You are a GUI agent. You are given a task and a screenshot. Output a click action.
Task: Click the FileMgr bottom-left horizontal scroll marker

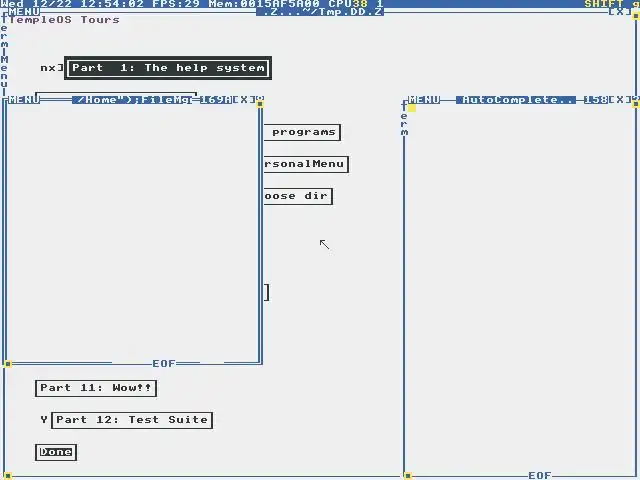pos(8,364)
